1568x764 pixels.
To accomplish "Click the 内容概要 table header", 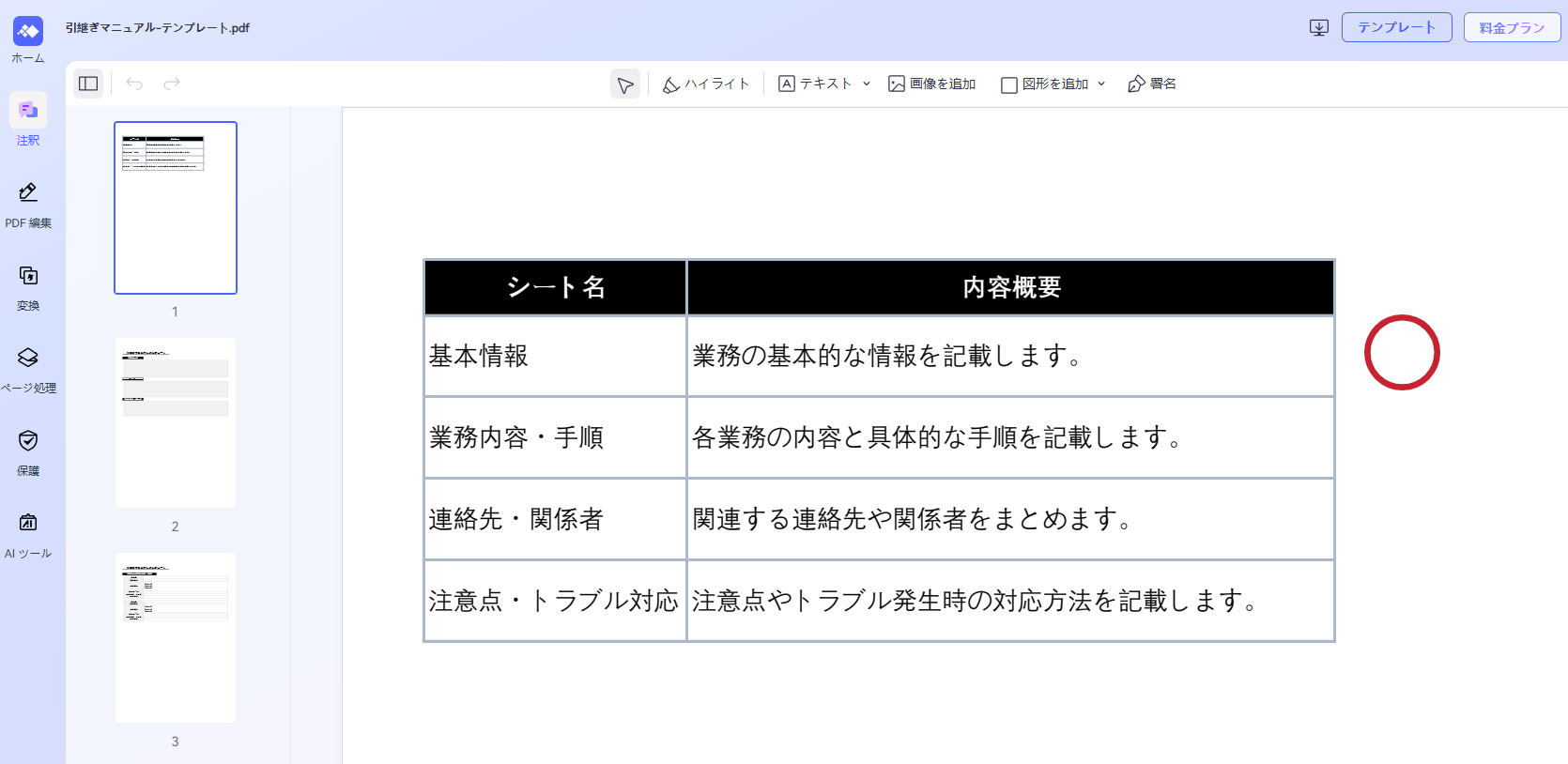I will click(1011, 287).
